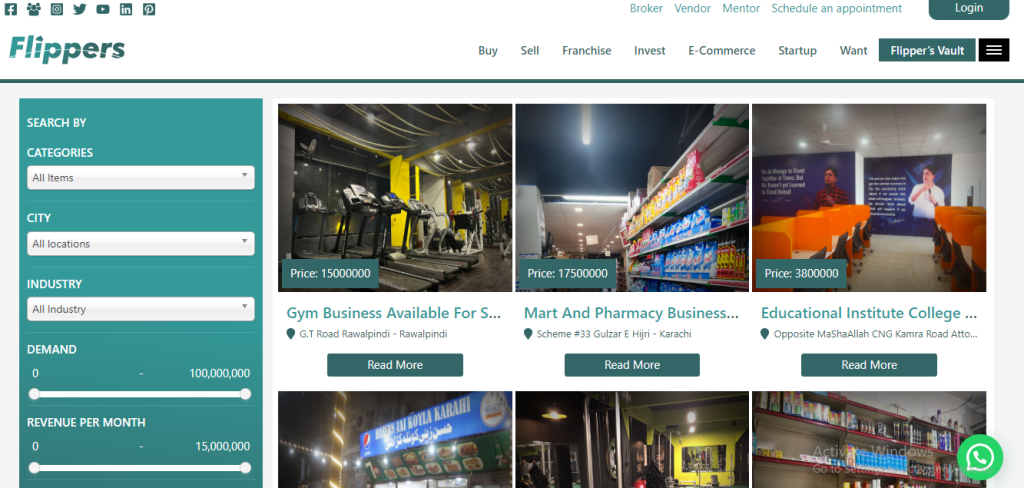Open the Pinterest social icon
Screen dimensions: 1024x488
click(149, 9)
